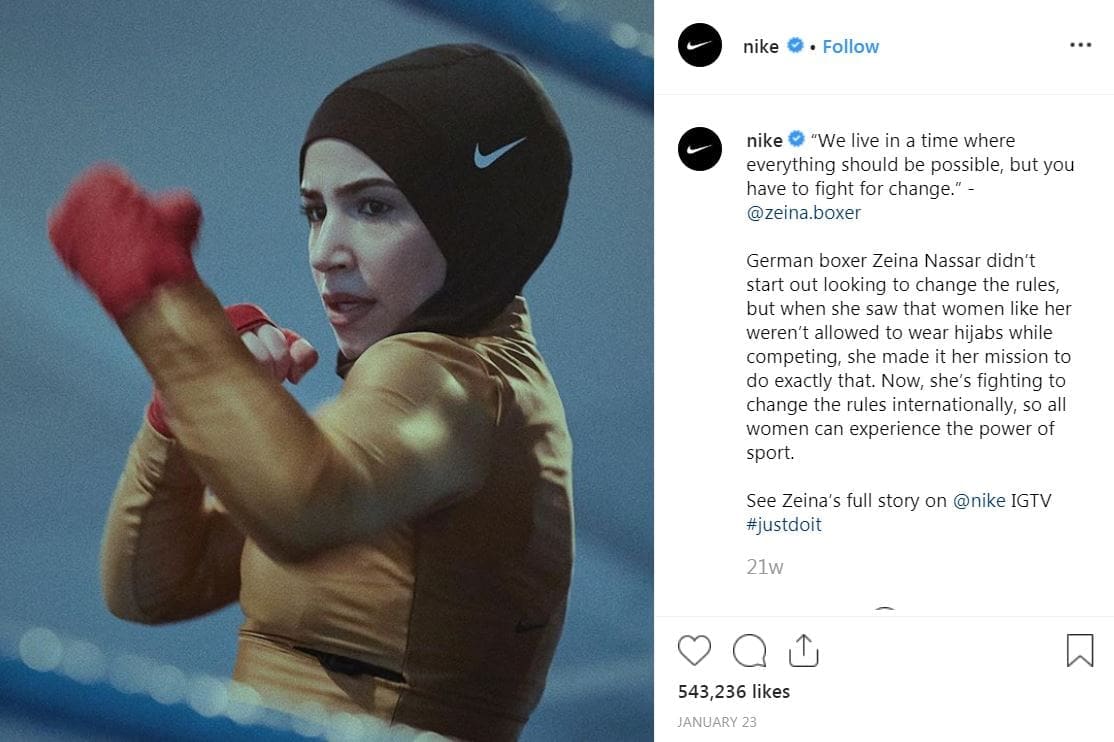Viewport: 1114px width, 742px height.
Task: Open the #justdoit hashtag
Action: (784, 525)
